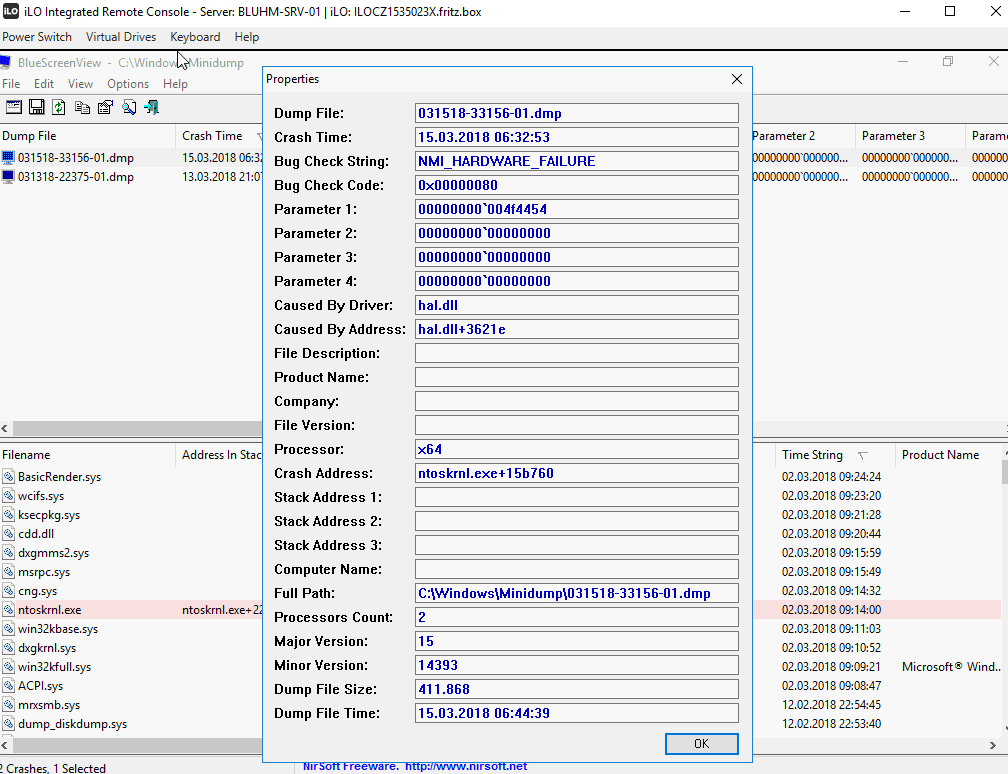Click right arrow of lower pane horizontal scrollbar
This screenshot has height=774, width=1008.
[x=993, y=745]
